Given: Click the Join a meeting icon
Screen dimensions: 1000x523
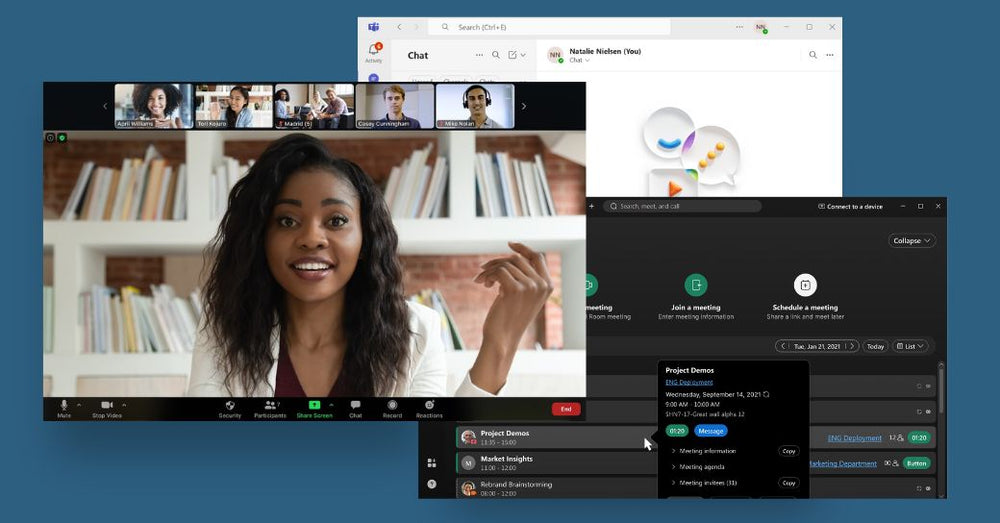Looking at the screenshot, I should tap(696, 285).
